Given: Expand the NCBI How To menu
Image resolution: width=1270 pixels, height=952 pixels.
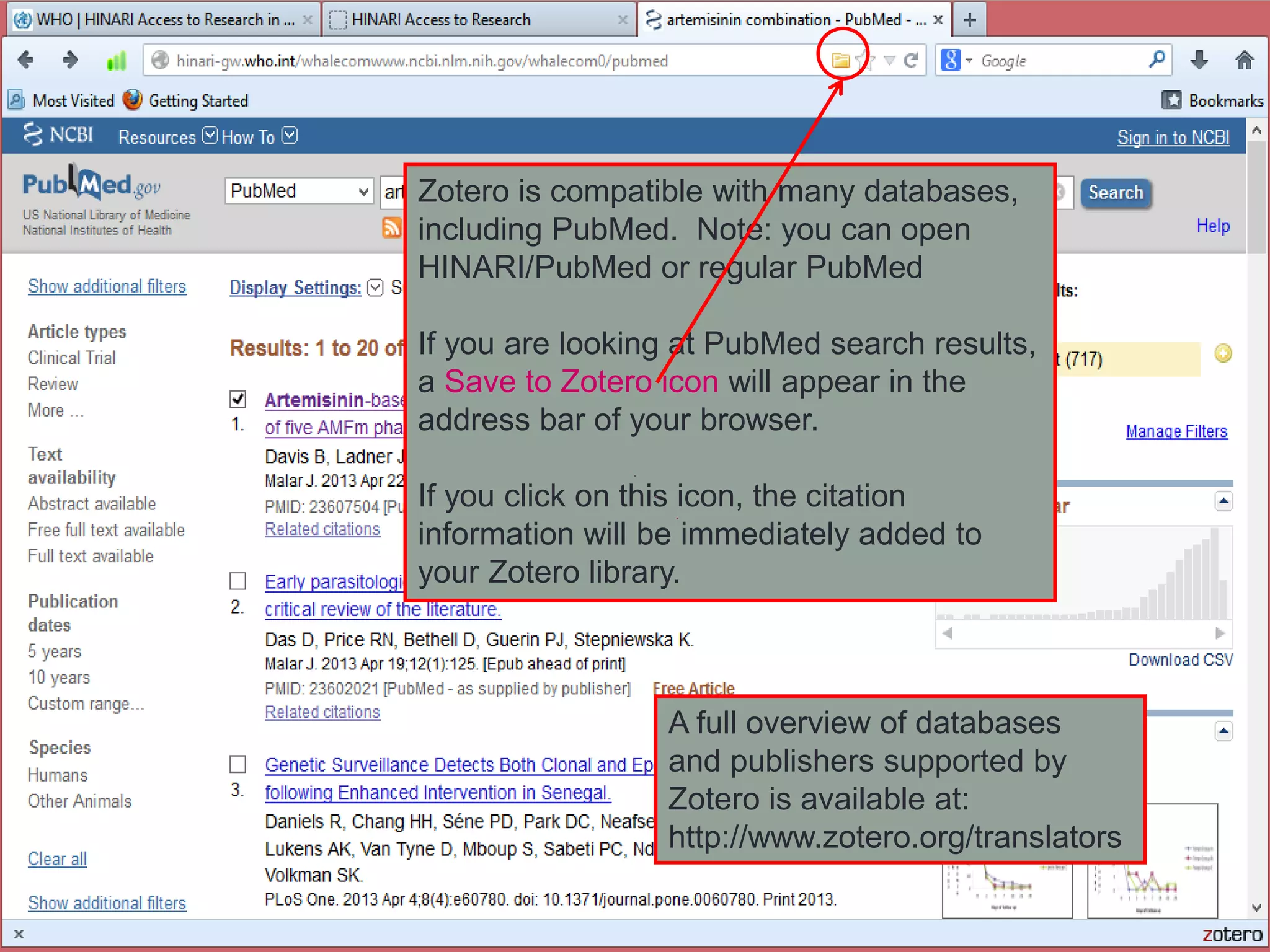Looking at the screenshot, I should click(259, 136).
